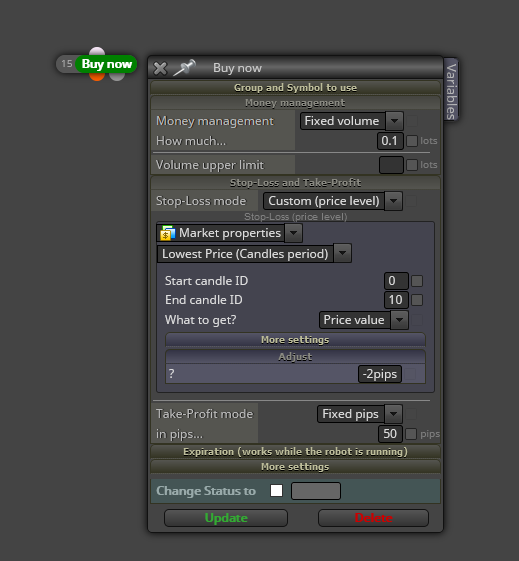Edit the End candle ID value
Screen dimensions: 519x561
click(396, 300)
